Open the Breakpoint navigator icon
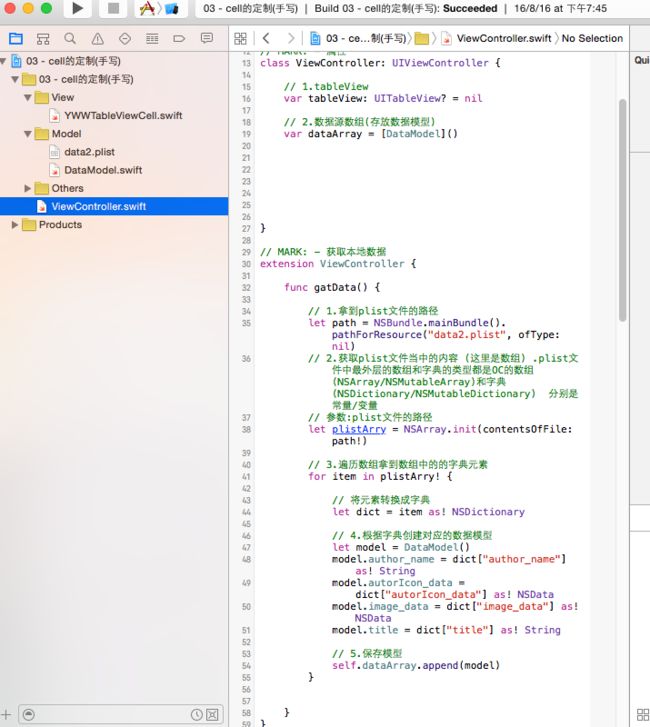The height and width of the screenshot is (727, 650). coord(179,38)
